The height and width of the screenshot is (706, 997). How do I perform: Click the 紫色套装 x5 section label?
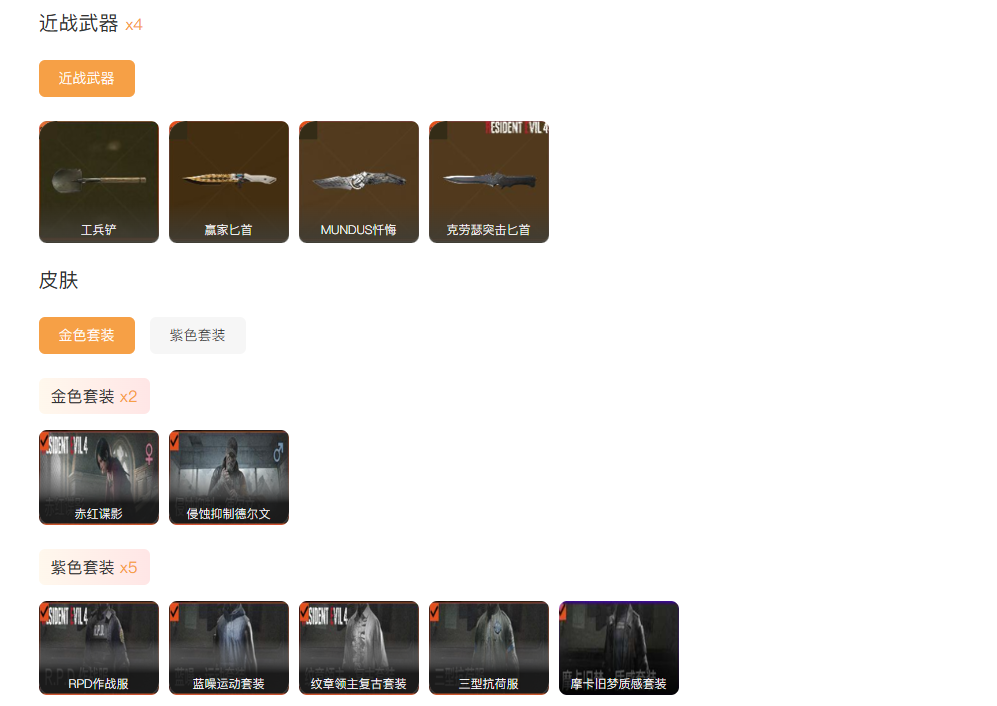click(94, 567)
